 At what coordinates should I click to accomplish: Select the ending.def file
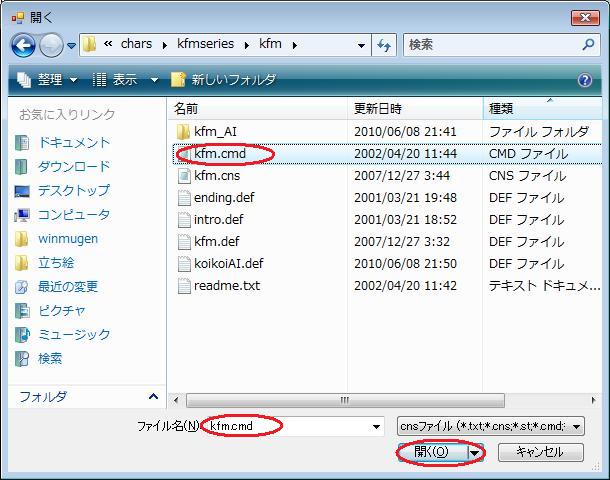coord(224,198)
